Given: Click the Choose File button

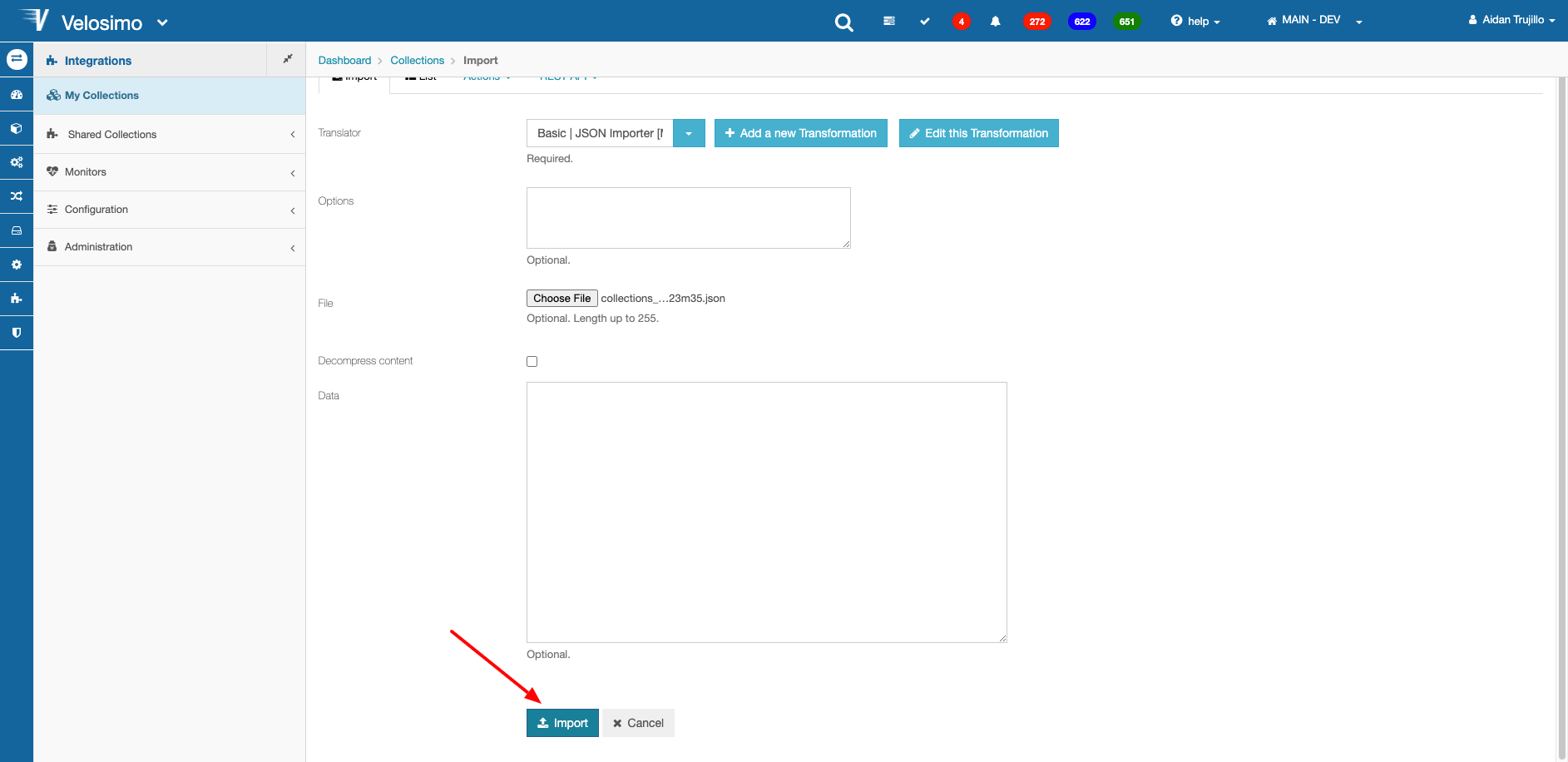Looking at the screenshot, I should tap(562, 298).
